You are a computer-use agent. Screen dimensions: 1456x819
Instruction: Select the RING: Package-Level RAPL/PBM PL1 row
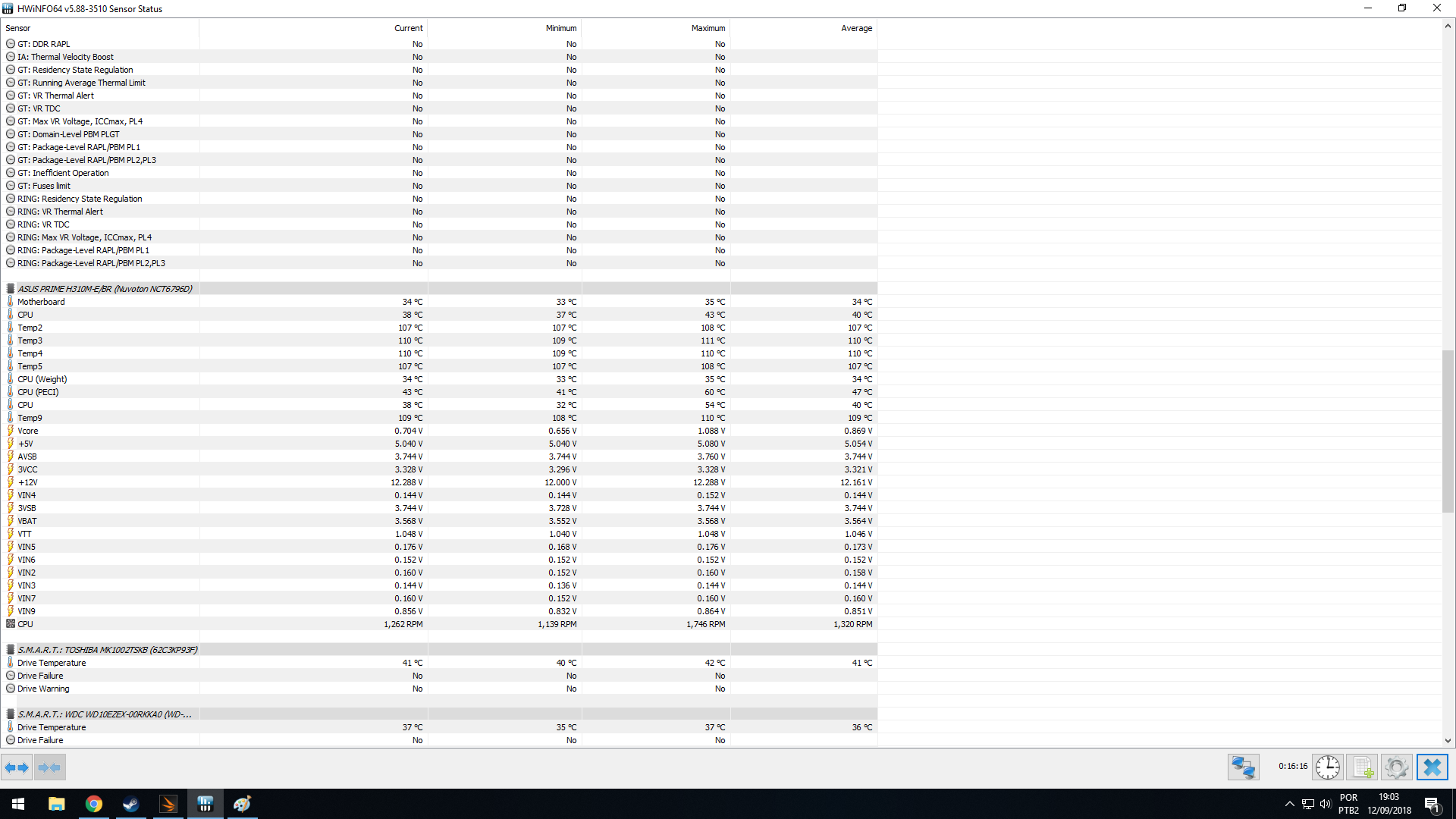440,250
